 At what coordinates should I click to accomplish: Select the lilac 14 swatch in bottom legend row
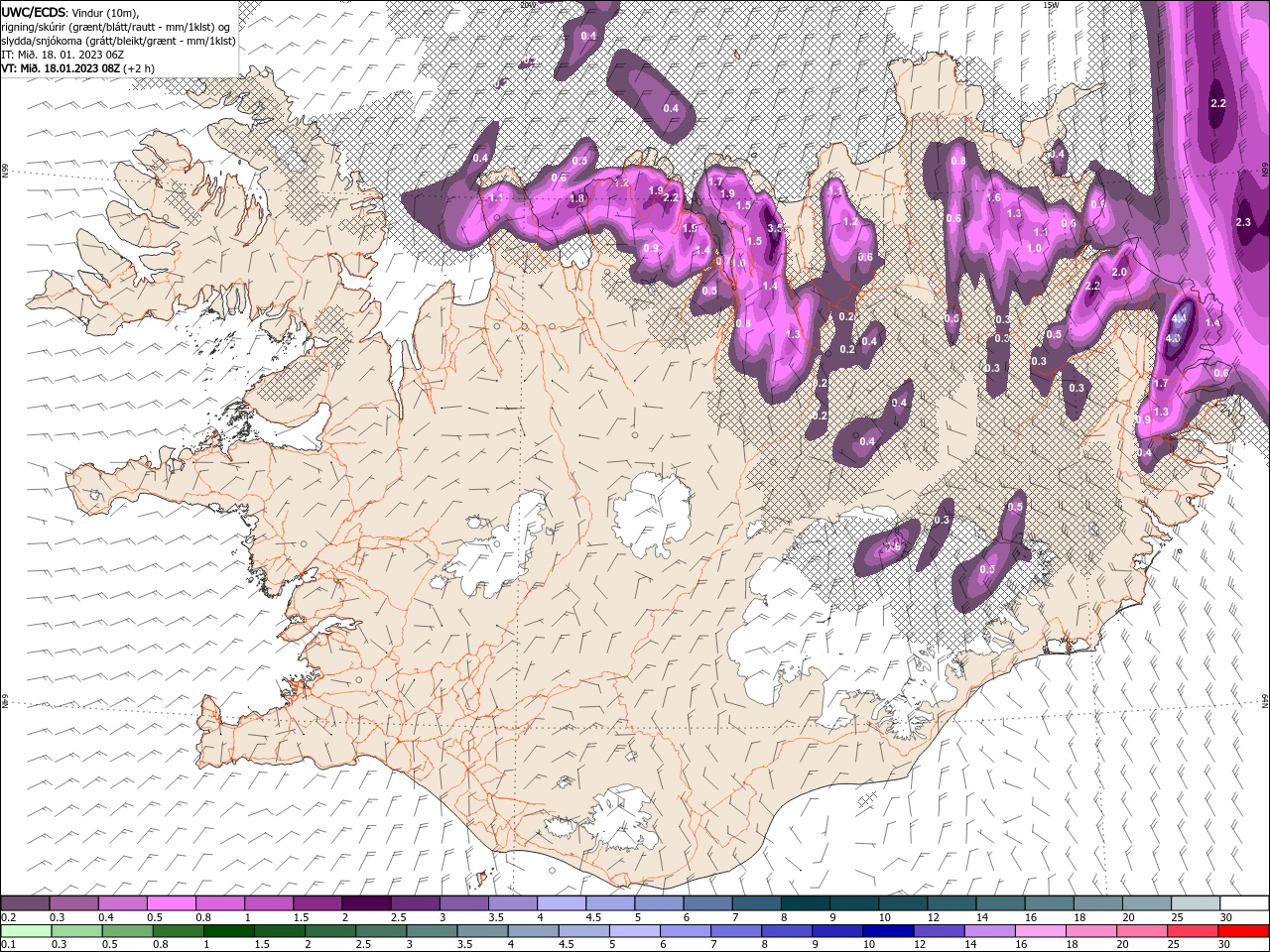(990, 930)
